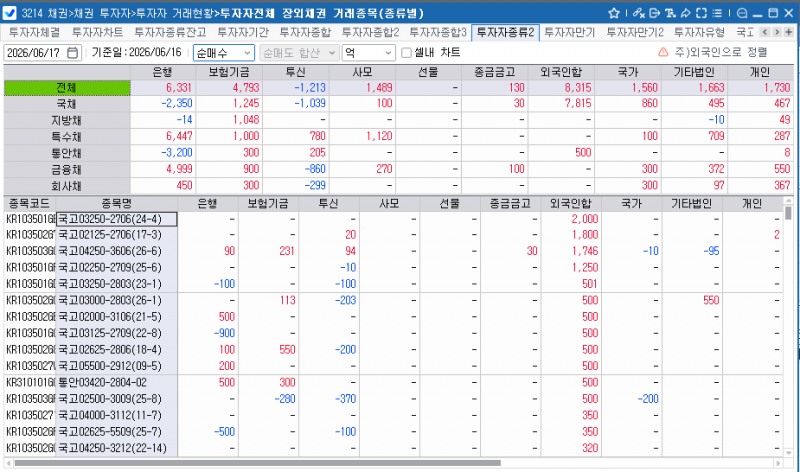The width and height of the screenshot is (800, 472).
Task: Sort by 종목명 column header
Action: pyautogui.click(x=116, y=204)
